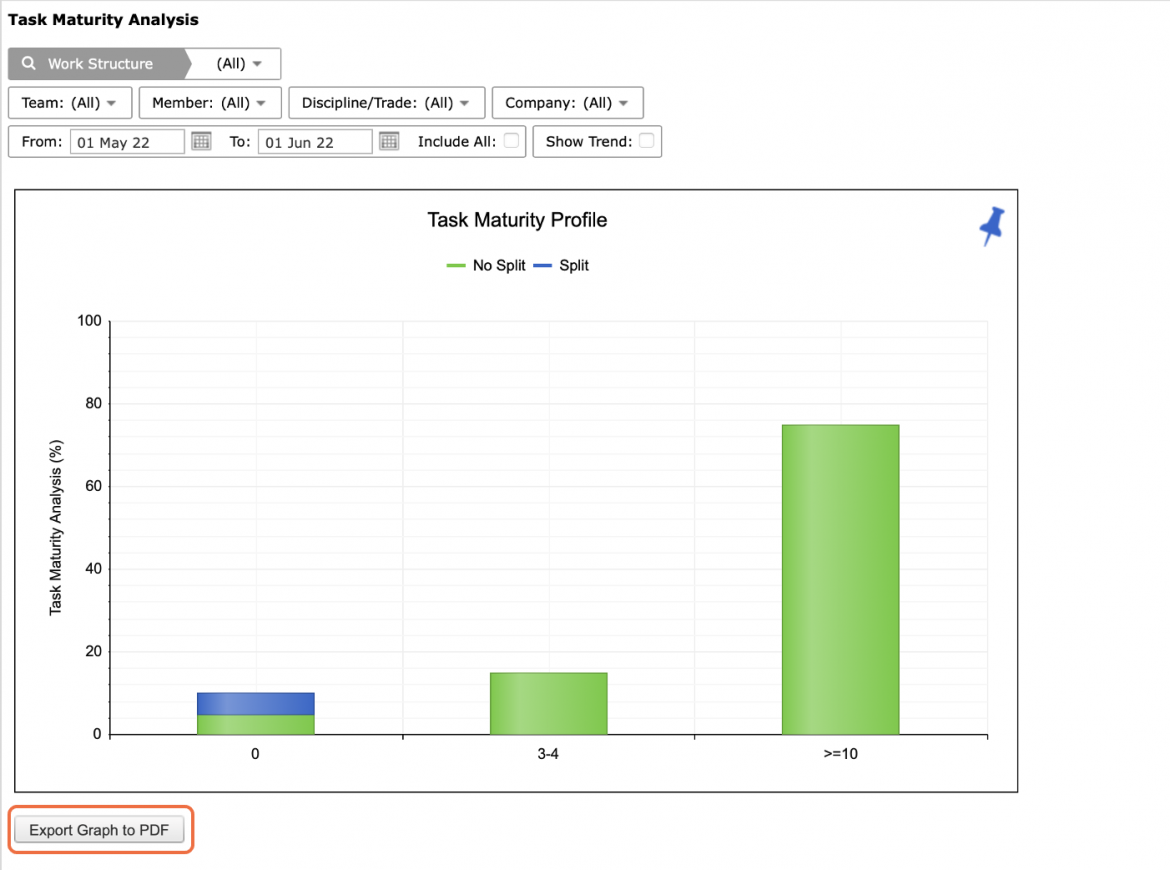This screenshot has width=1170, height=870.
Task: Toggle the Split legend entry
Action: tap(561, 266)
